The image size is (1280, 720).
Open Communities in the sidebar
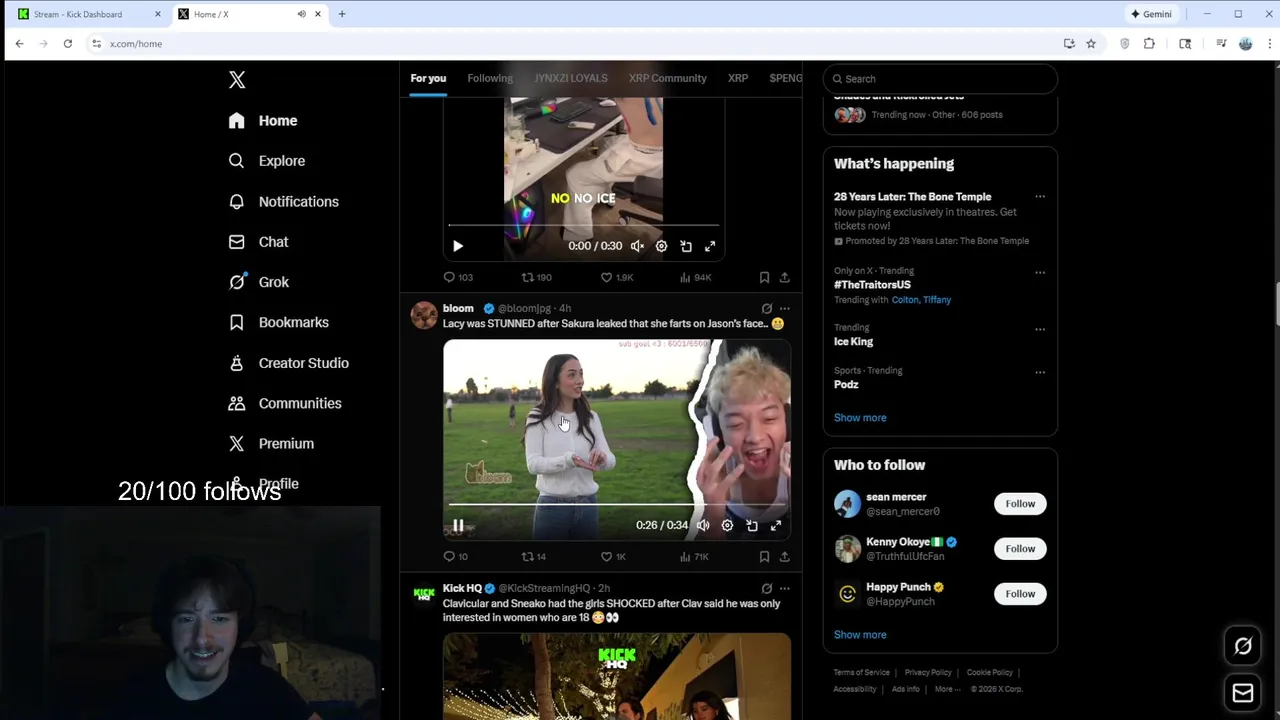click(285, 403)
